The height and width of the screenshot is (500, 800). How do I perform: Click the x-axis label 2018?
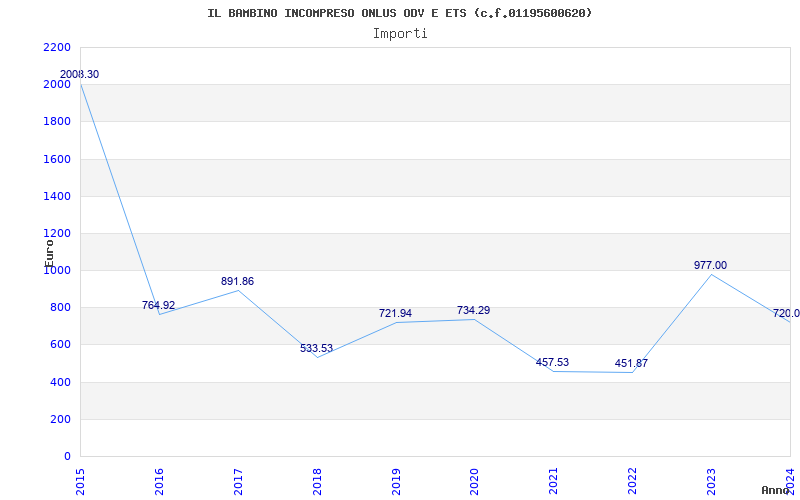point(317,481)
